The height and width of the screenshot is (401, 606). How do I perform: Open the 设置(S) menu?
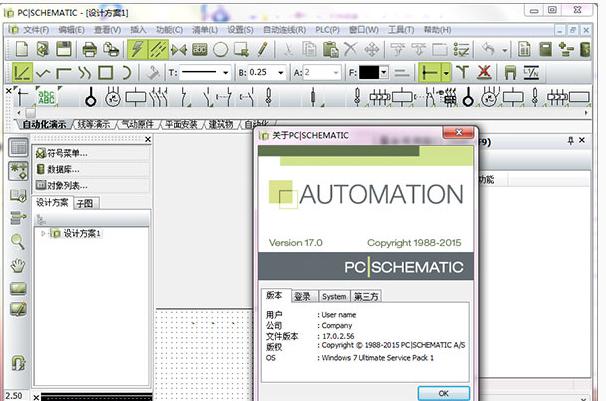coord(240,30)
